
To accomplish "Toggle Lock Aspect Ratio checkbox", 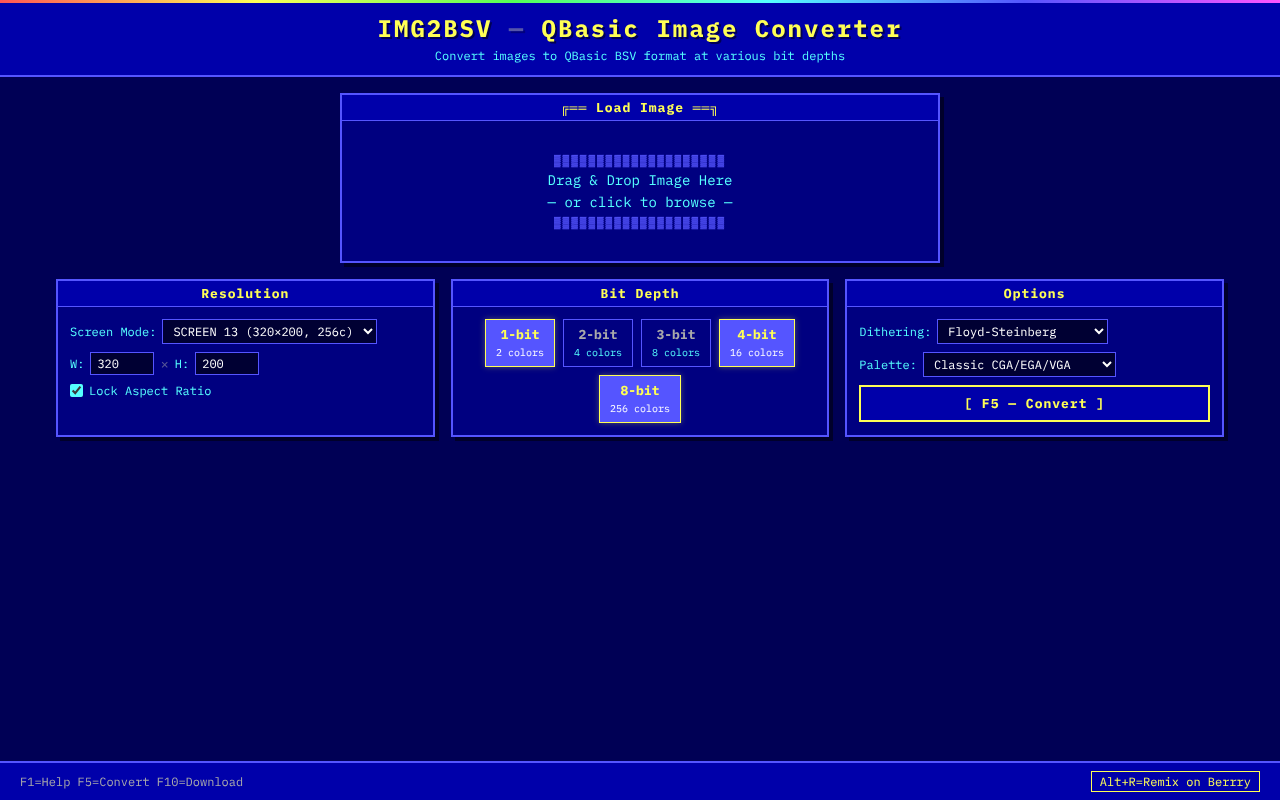I will (77, 391).
